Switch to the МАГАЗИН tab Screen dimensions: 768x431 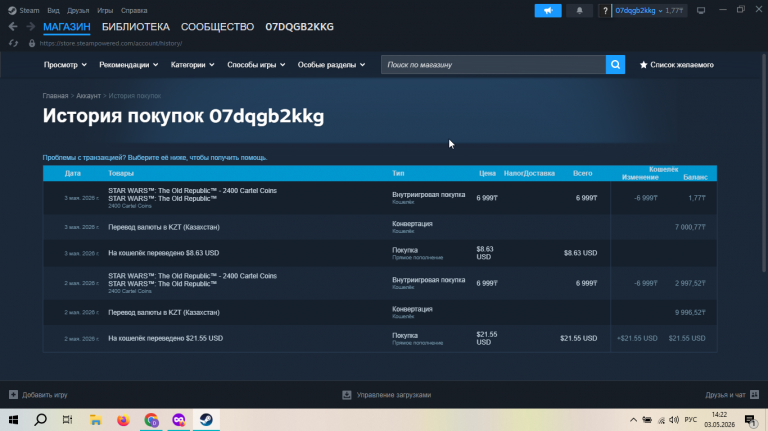(x=67, y=27)
